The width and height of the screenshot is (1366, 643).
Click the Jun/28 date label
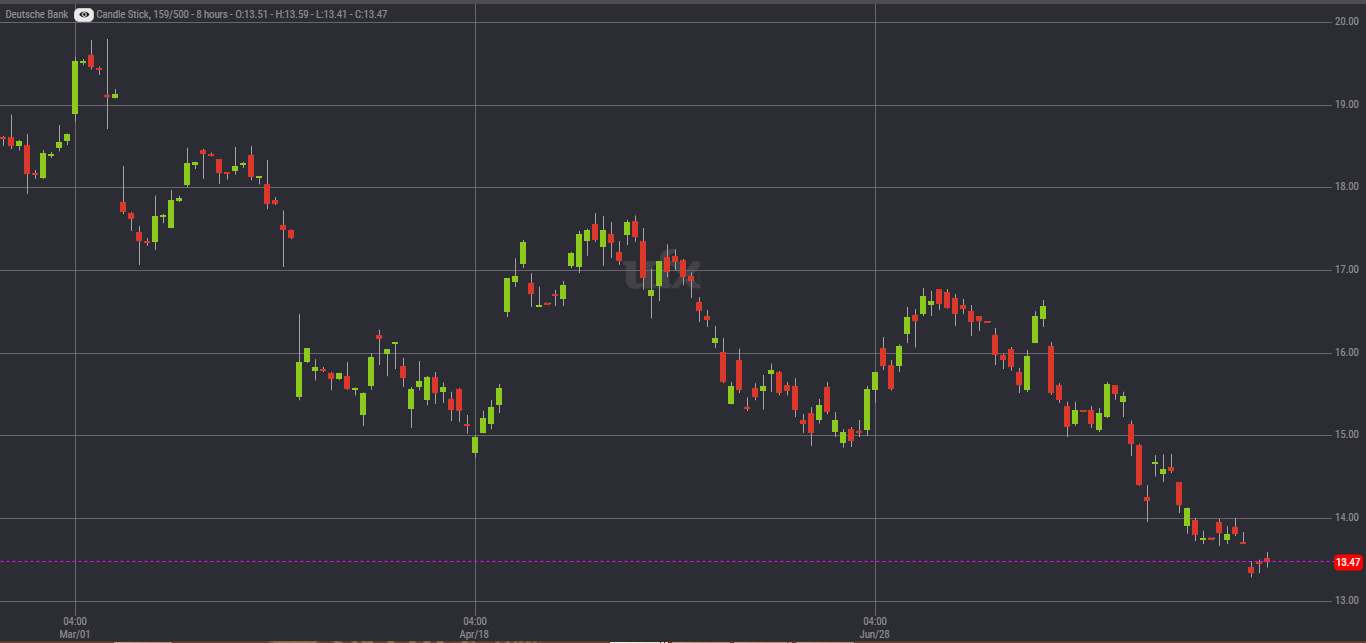pos(875,635)
